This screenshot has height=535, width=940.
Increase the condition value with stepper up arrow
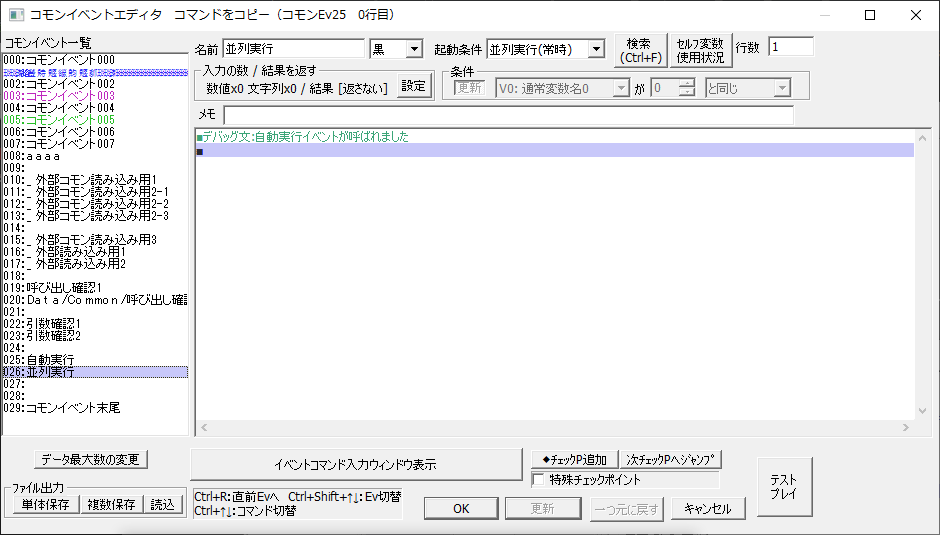687,84
